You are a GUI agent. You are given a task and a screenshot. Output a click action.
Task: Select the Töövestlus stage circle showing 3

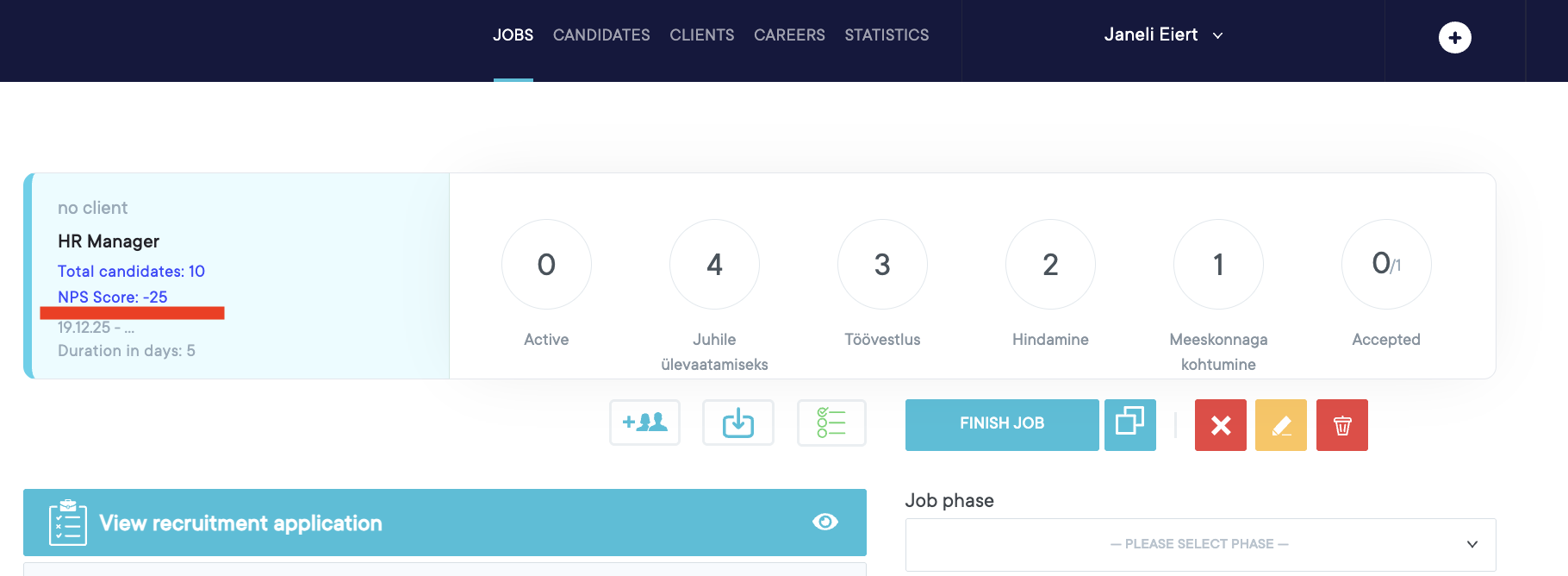point(882,265)
